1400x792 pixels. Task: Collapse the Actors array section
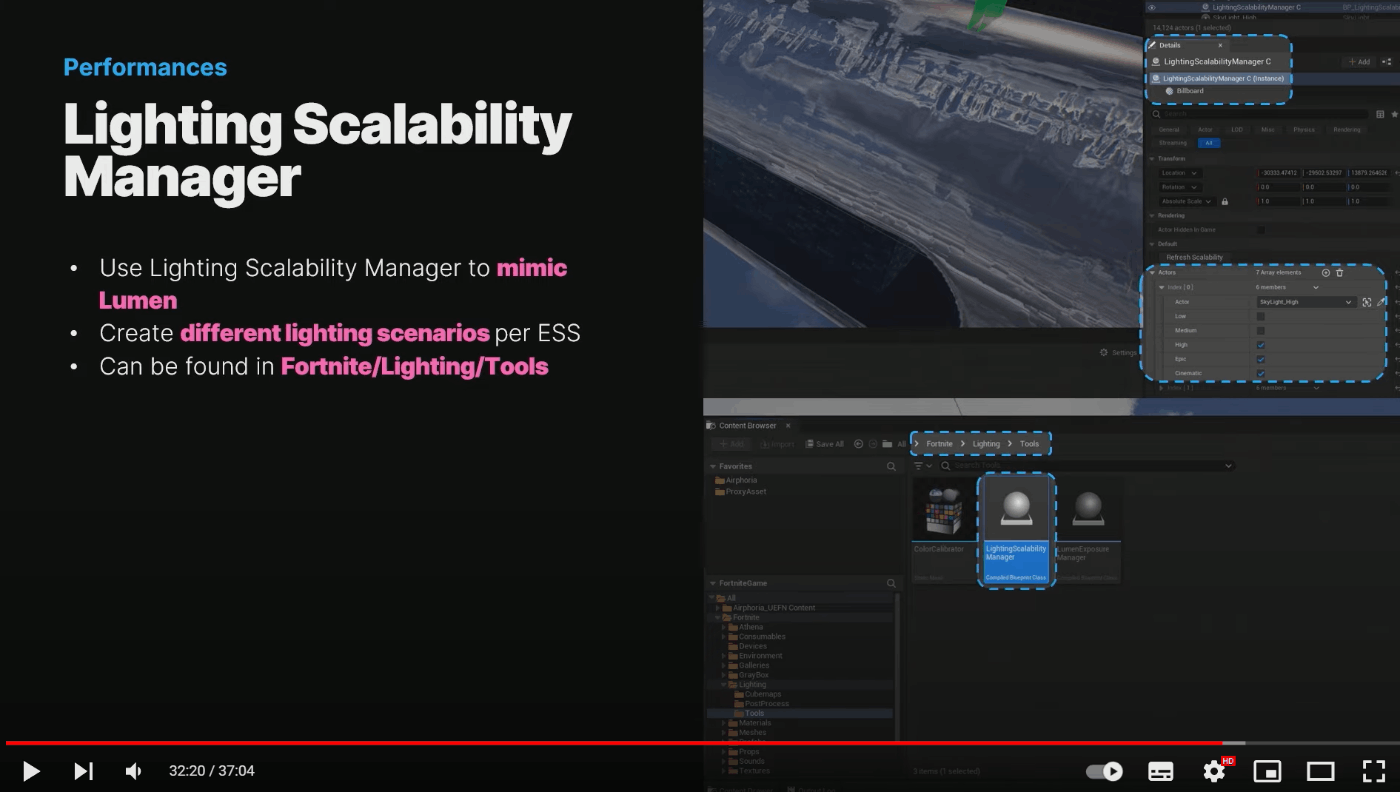1152,272
